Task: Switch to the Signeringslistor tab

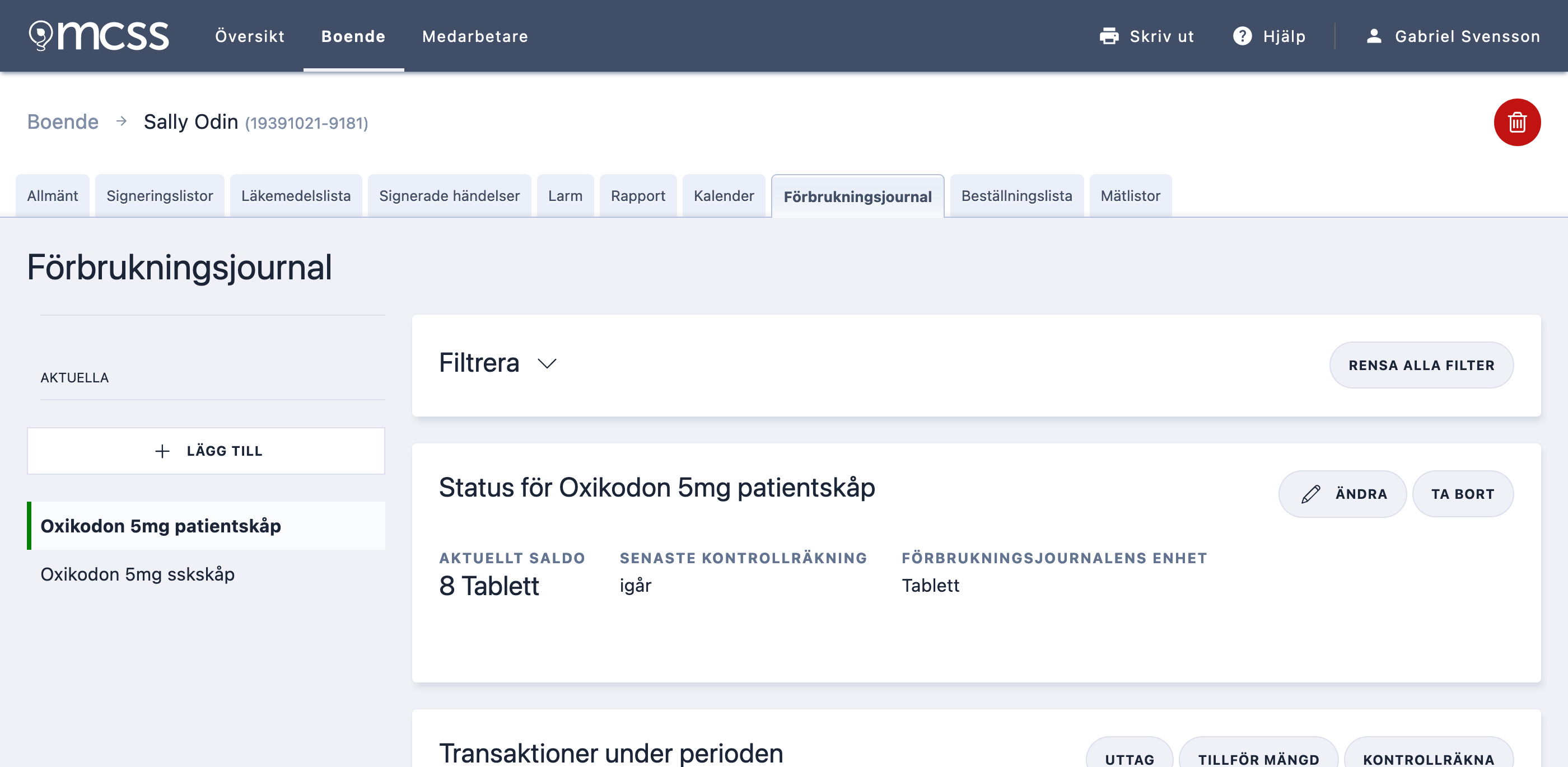Action: [x=160, y=195]
